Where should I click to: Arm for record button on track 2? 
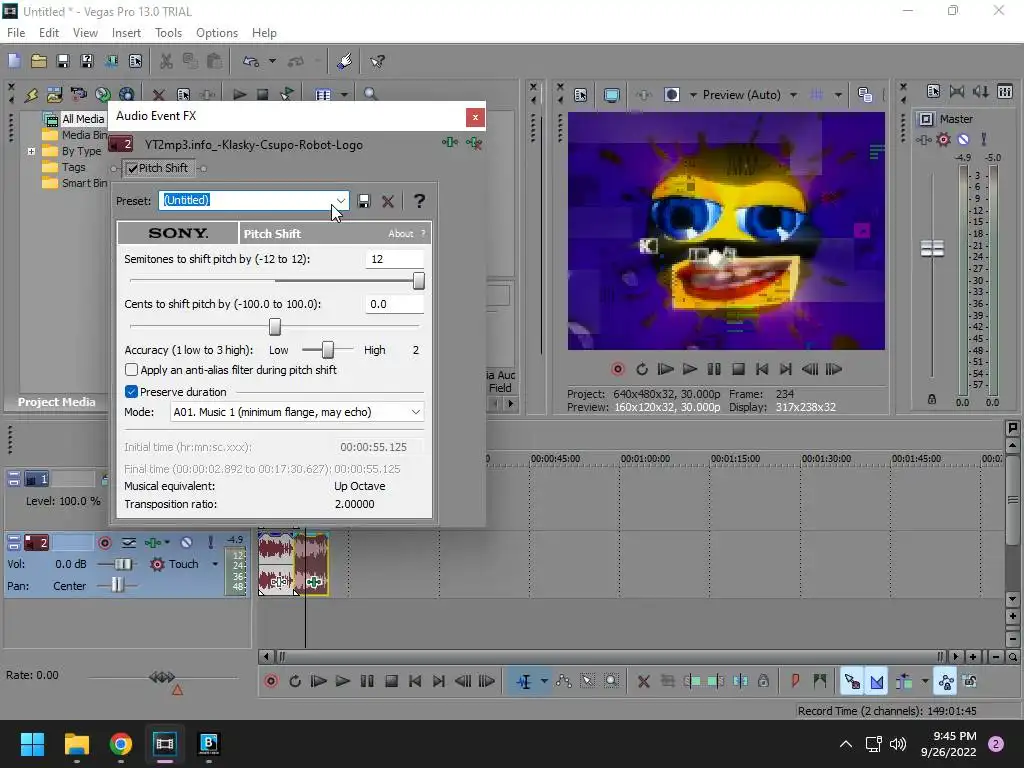pos(104,543)
